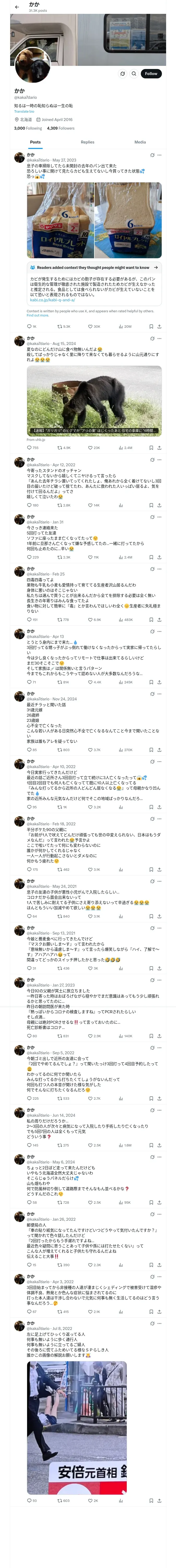Switch to the Replies tab
Viewport: 176px width, 1568px height.
pyautogui.click(x=87, y=142)
